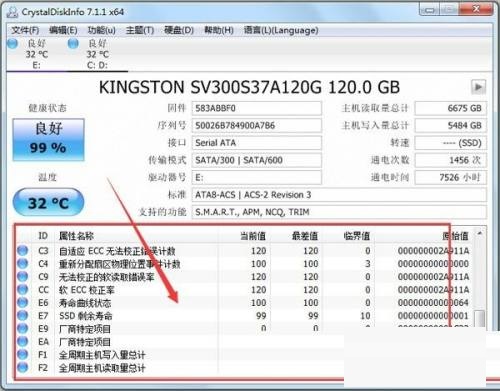The width and height of the screenshot is (500, 391).
Task: Open the 帮助(H) menu
Action: 219,30
